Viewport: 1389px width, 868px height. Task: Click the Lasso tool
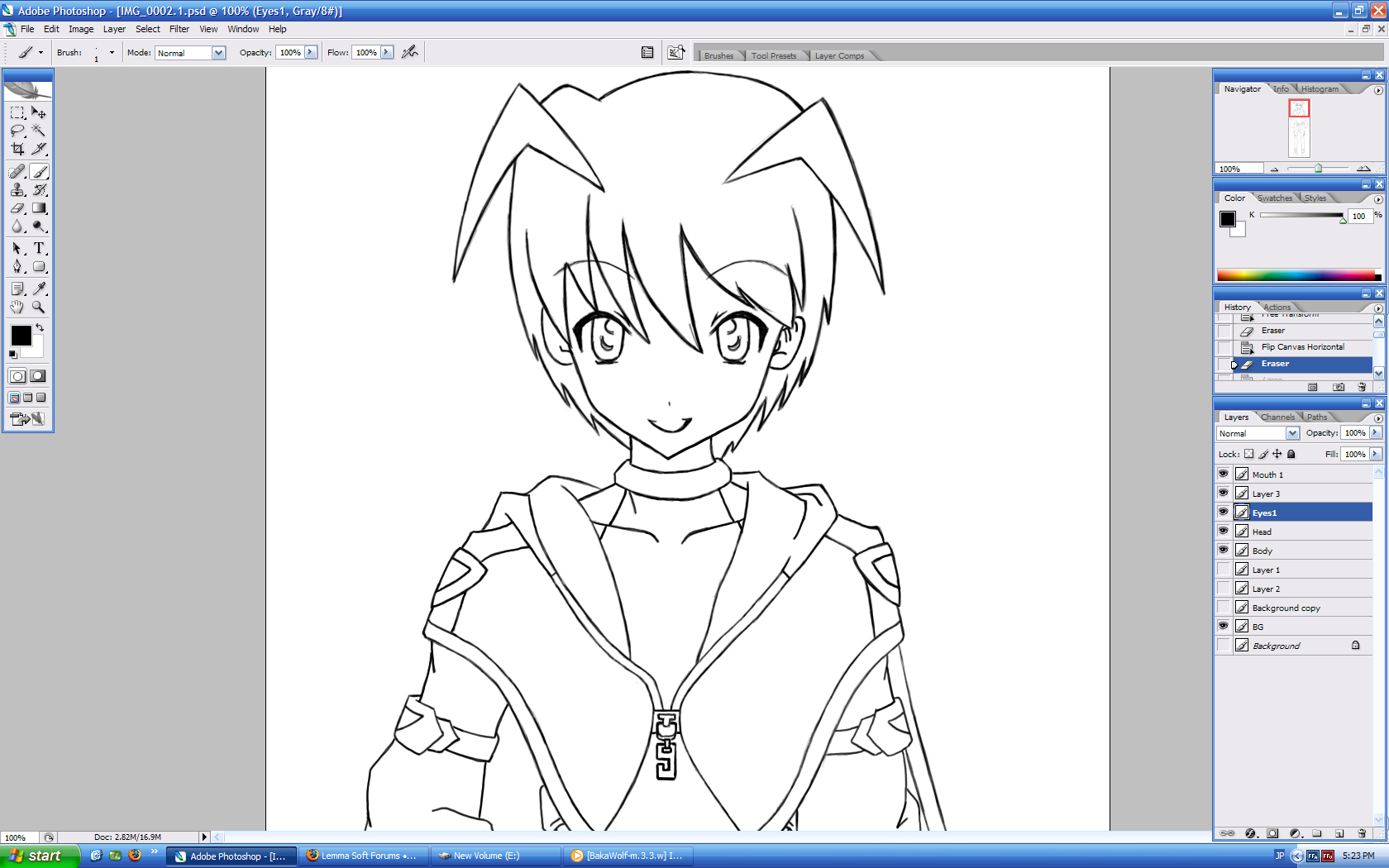coord(17,131)
